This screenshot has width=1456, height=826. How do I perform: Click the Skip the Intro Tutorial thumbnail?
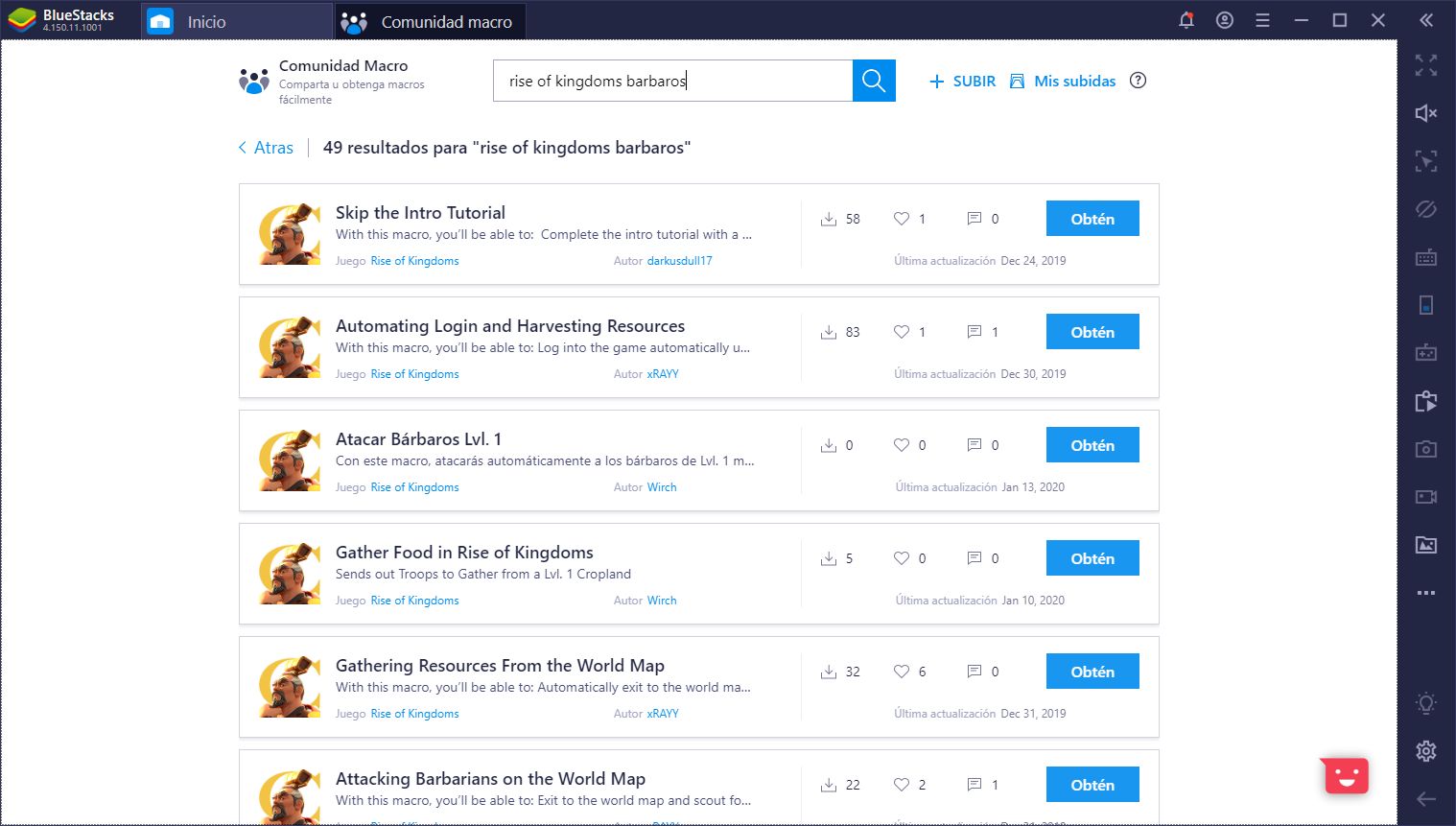[290, 234]
